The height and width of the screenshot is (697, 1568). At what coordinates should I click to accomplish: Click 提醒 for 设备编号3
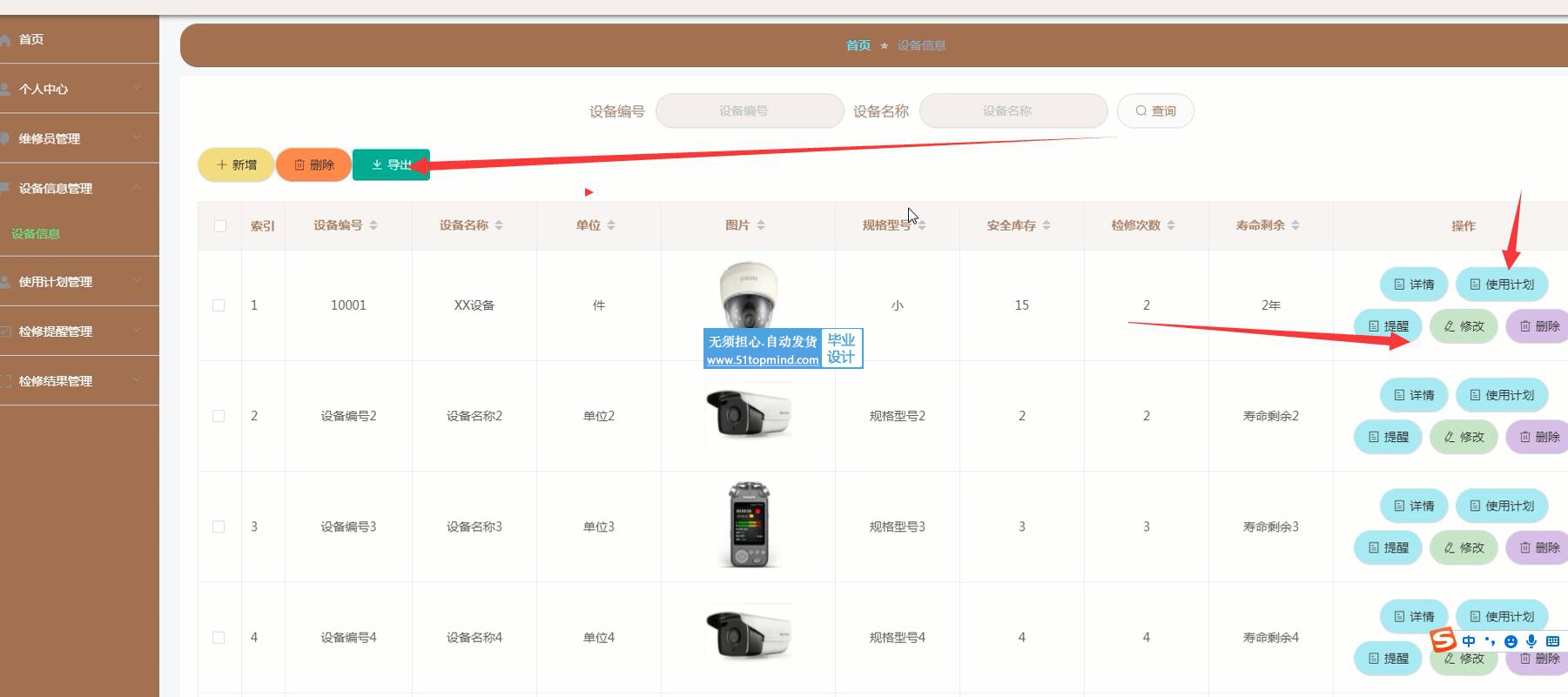pos(1388,547)
